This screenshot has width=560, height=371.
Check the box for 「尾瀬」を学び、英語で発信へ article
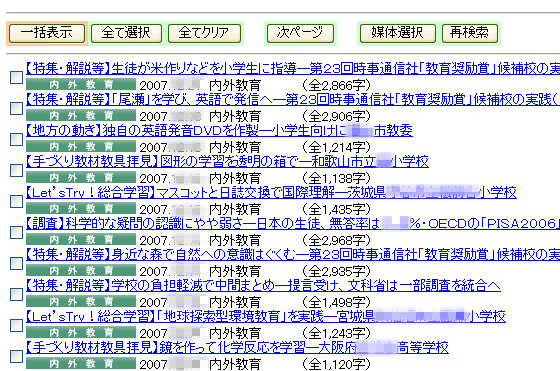point(16,108)
